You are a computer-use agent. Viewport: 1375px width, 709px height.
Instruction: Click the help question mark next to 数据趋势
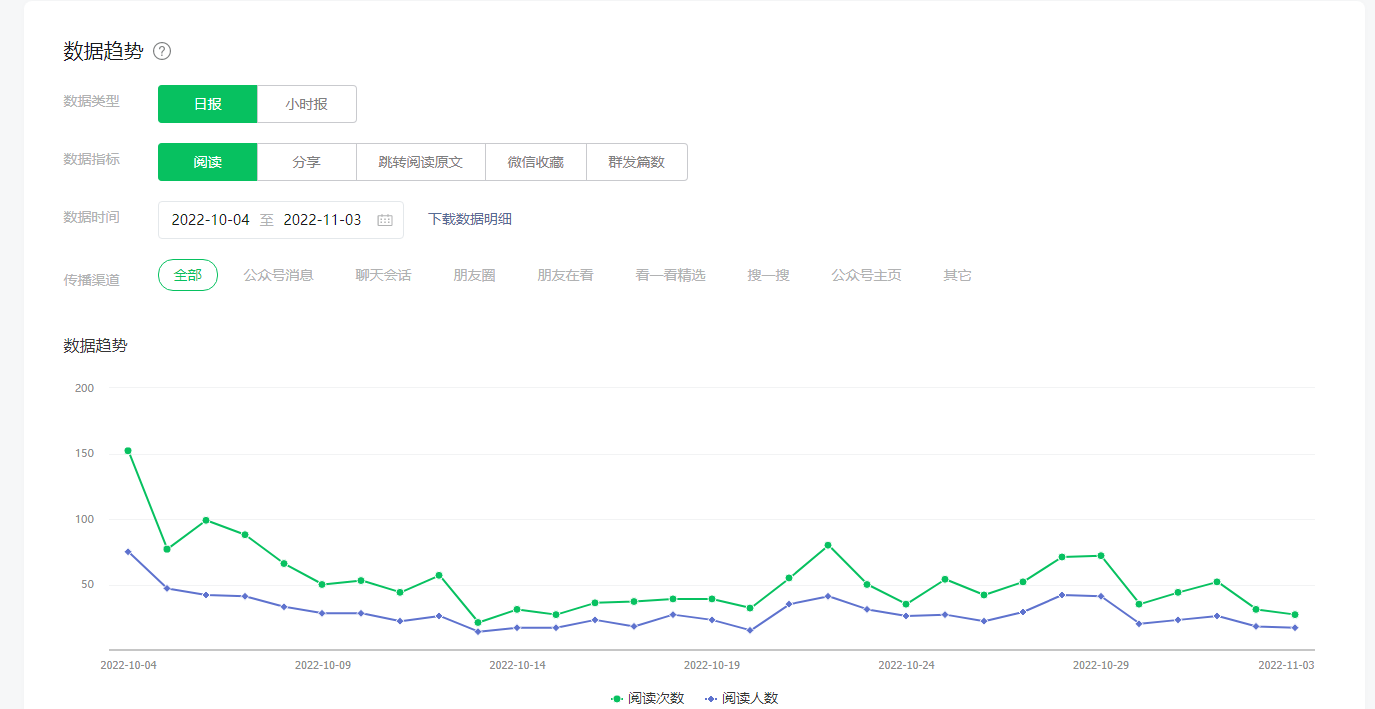click(162, 51)
